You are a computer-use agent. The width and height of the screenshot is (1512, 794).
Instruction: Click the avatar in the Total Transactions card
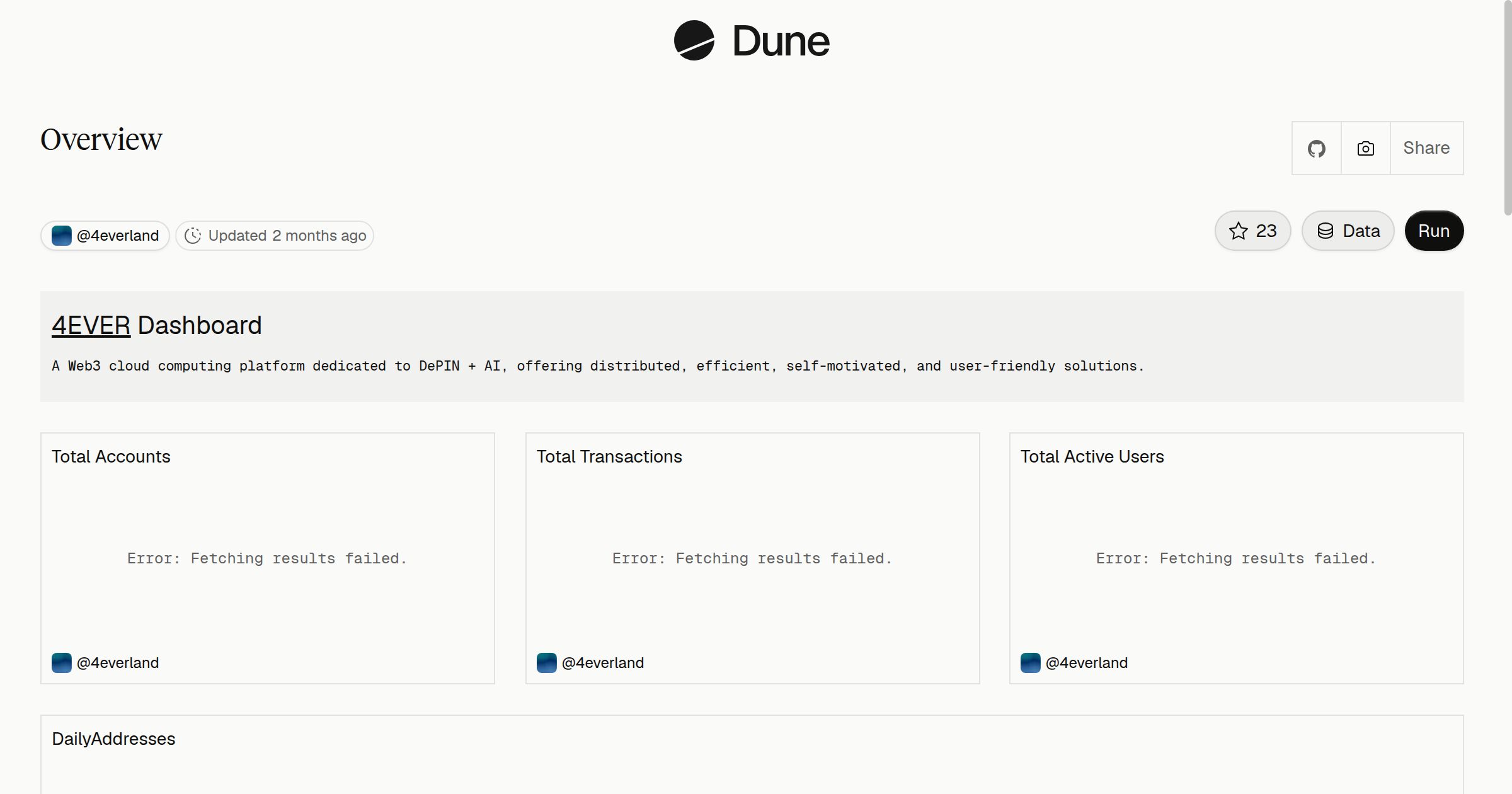[x=546, y=663]
